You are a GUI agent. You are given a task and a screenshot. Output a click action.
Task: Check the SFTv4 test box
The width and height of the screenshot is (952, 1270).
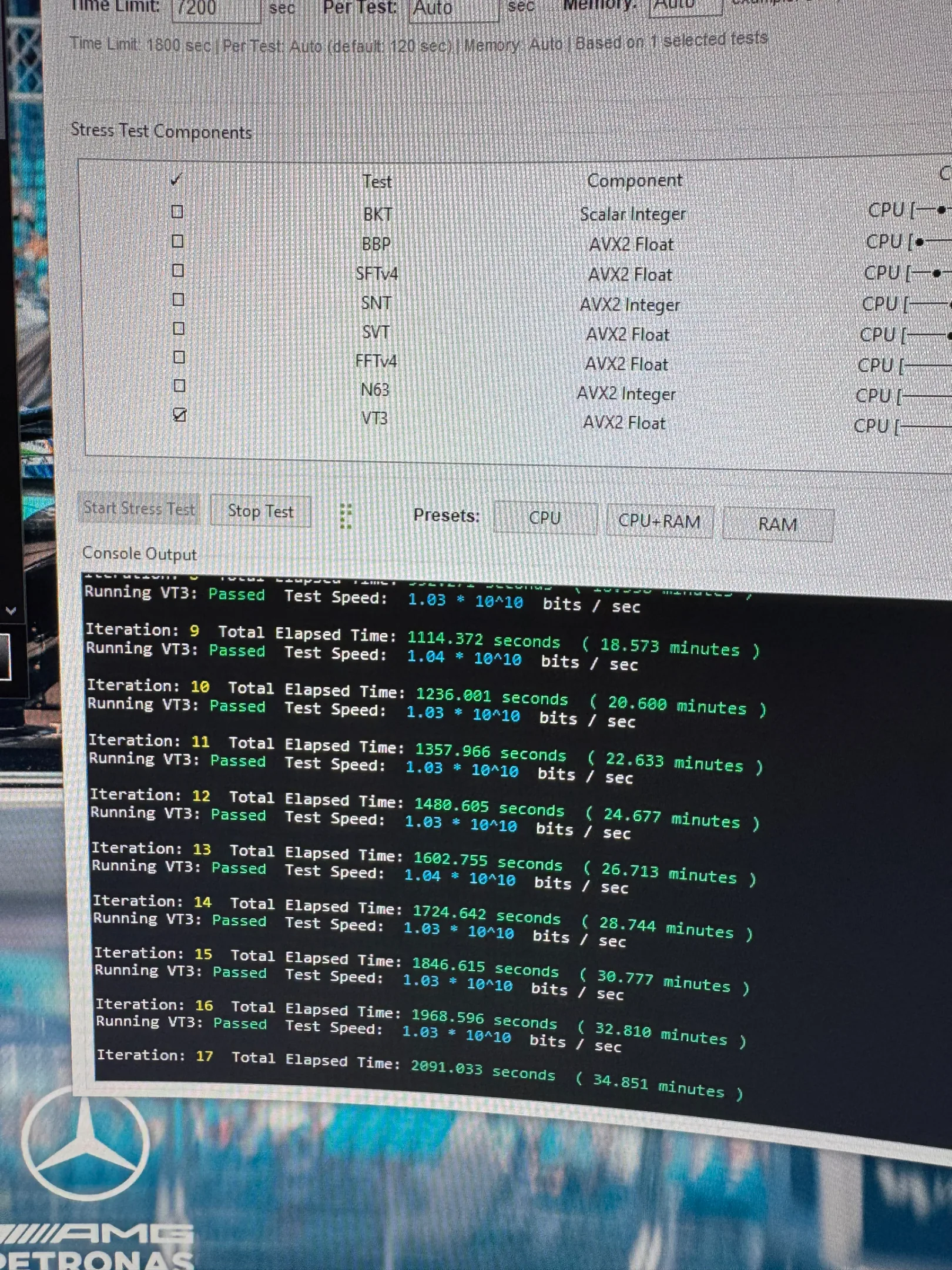pyautogui.click(x=177, y=270)
